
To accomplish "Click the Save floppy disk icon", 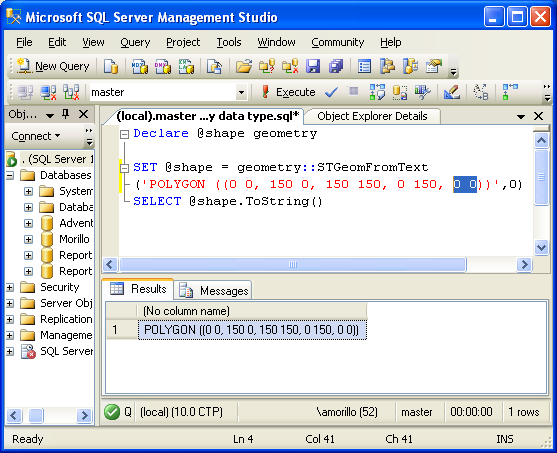I will coord(313,66).
